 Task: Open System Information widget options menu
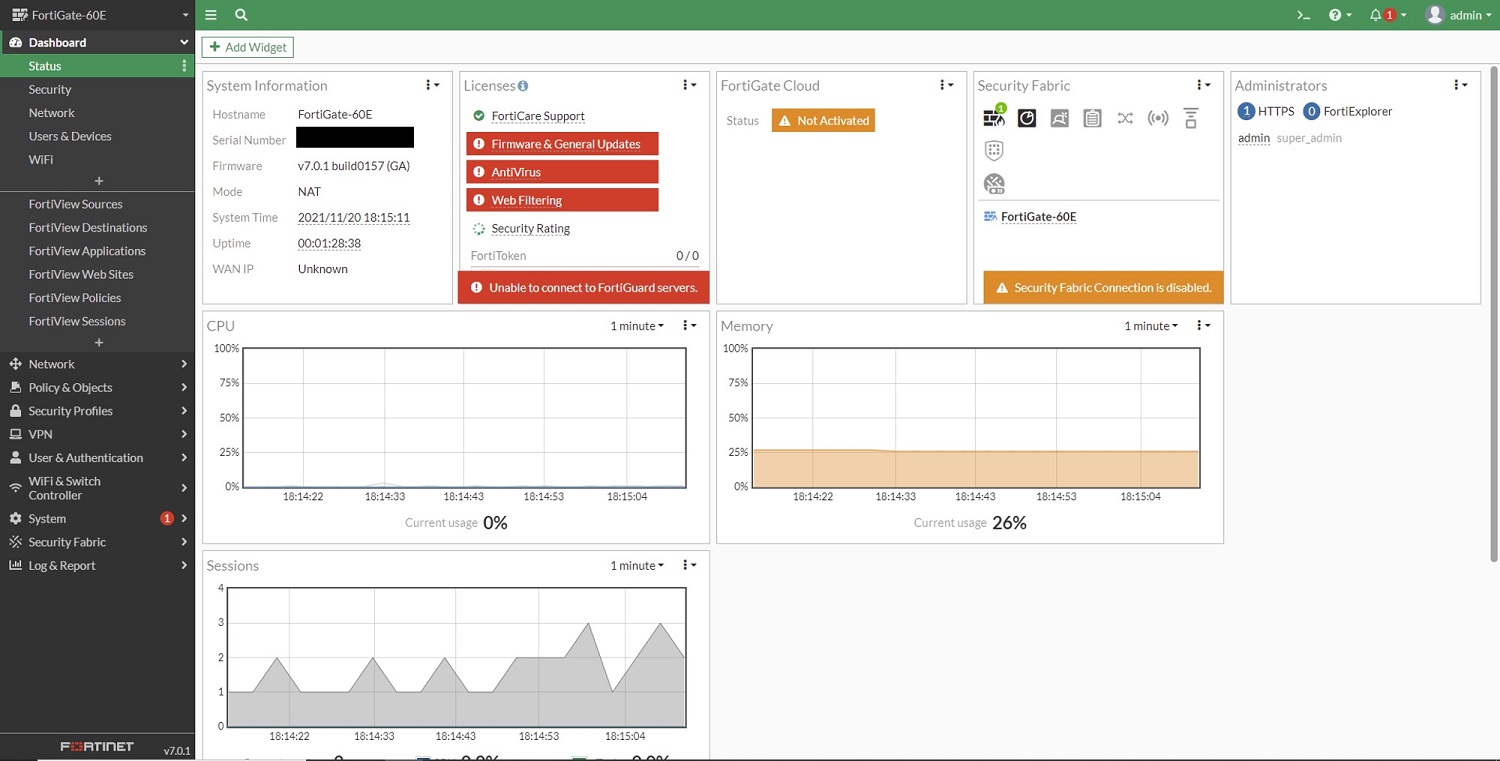click(x=432, y=85)
